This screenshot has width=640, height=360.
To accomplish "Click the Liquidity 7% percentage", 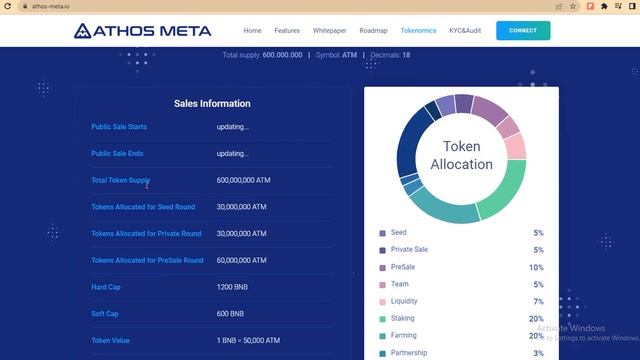I will click(x=538, y=302).
